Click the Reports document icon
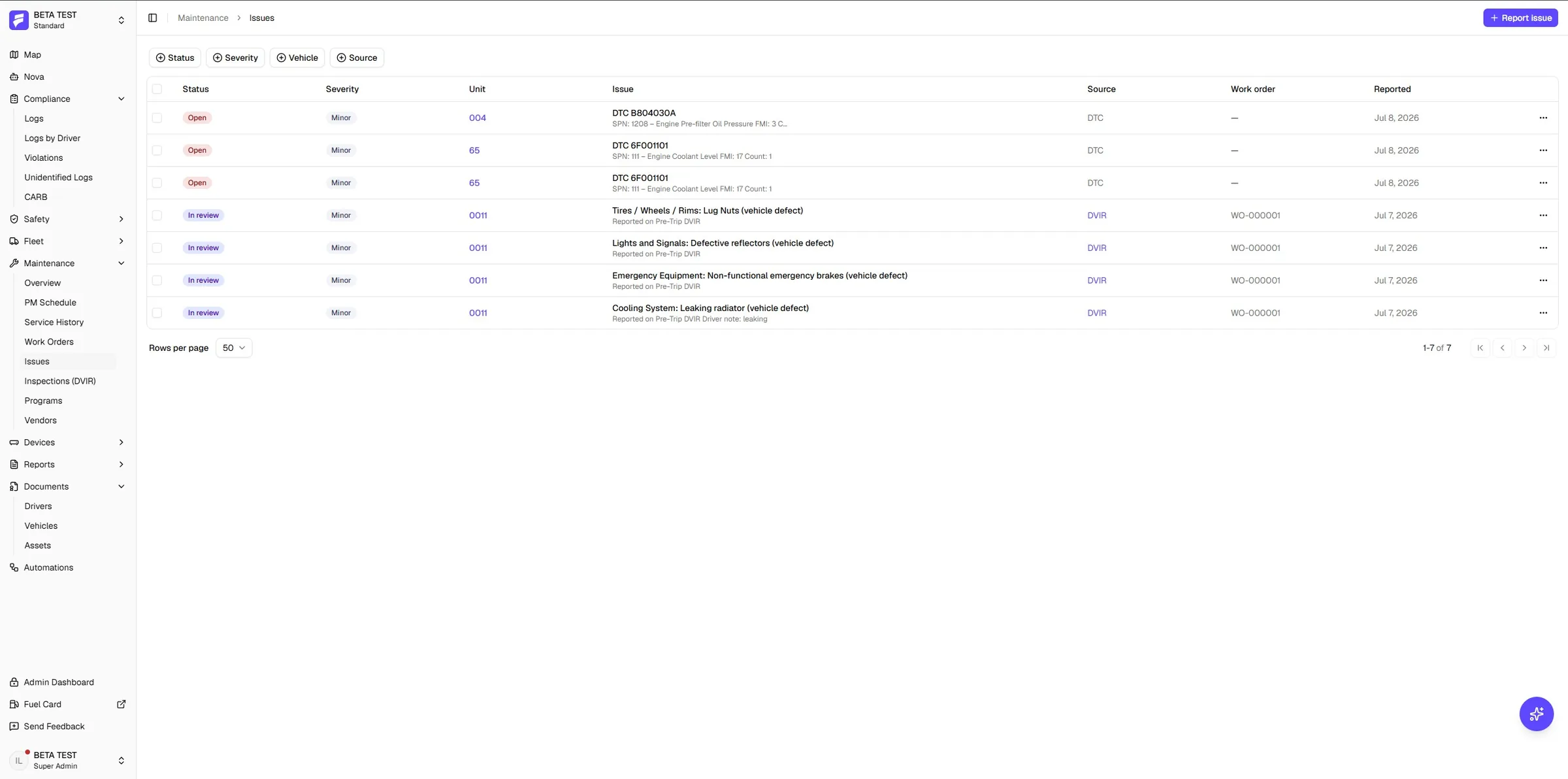Image resolution: width=1568 pixels, height=779 pixels. coord(14,465)
